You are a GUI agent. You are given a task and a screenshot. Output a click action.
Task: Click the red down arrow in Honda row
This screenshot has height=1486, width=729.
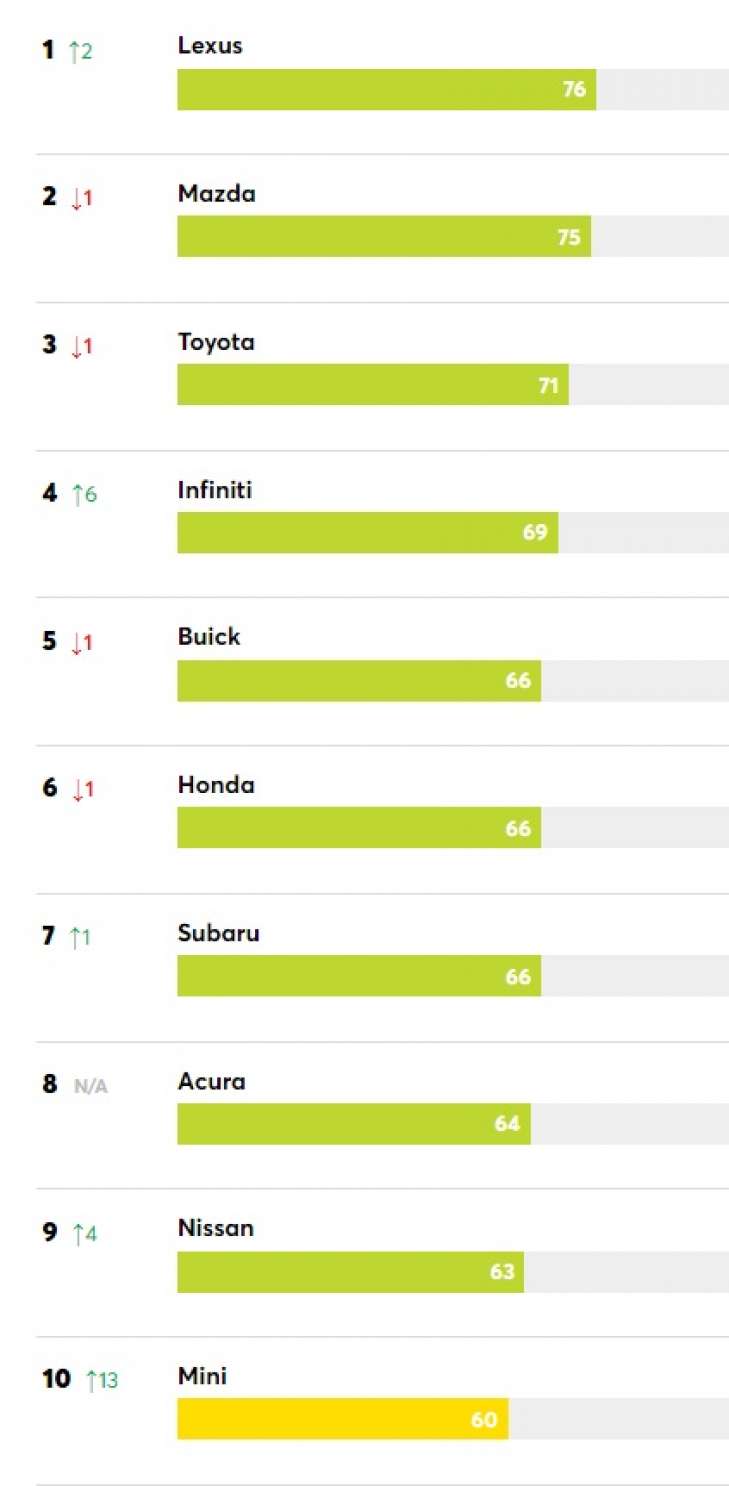76,790
